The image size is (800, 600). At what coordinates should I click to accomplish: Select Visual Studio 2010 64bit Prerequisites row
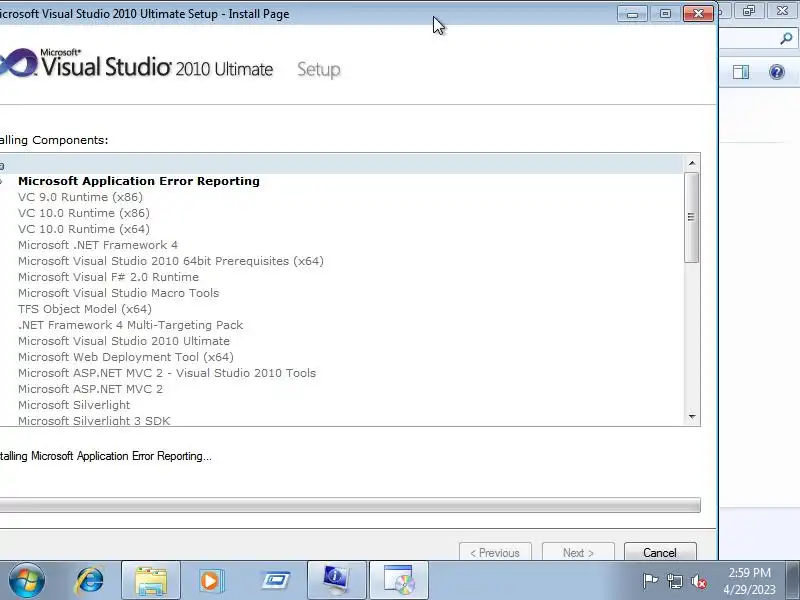[x=171, y=261]
